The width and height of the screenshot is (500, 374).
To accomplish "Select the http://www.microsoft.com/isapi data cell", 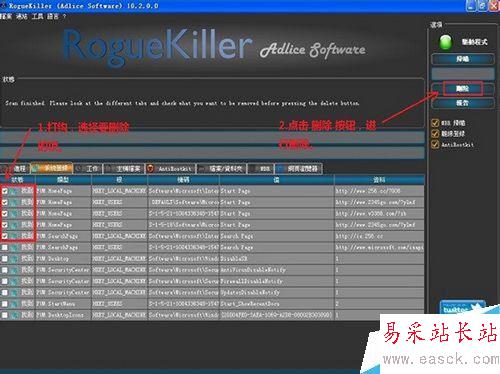I will 379,247.
